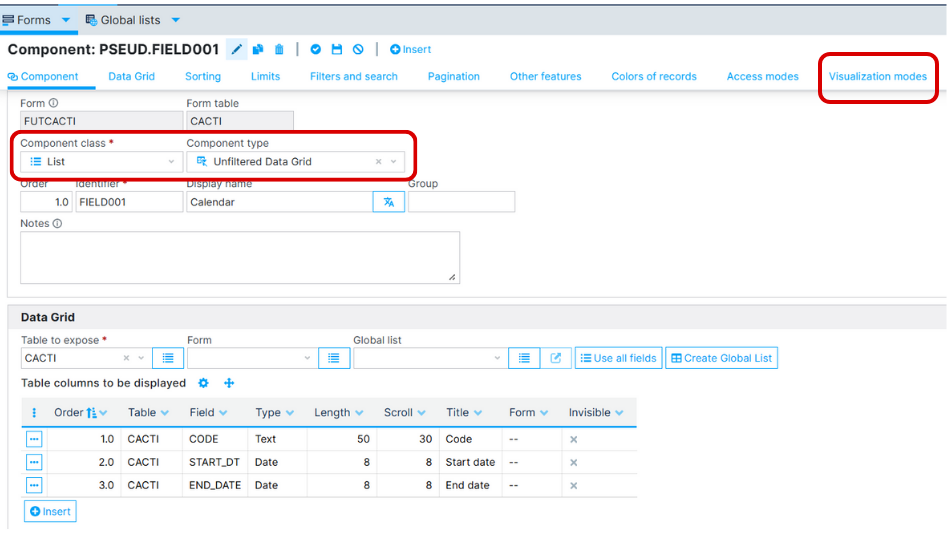The width and height of the screenshot is (952, 534).
Task: Click inside the Notes text area
Action: pyautogui.click(x=240, y=257)
